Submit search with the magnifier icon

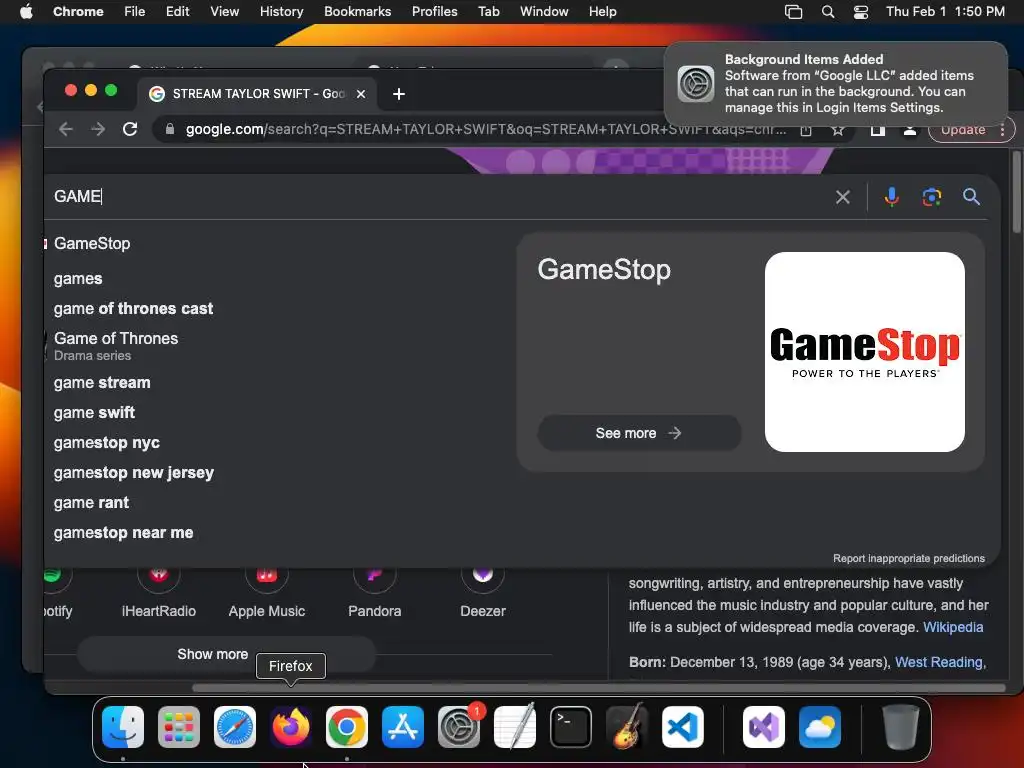tap(971, 197)
